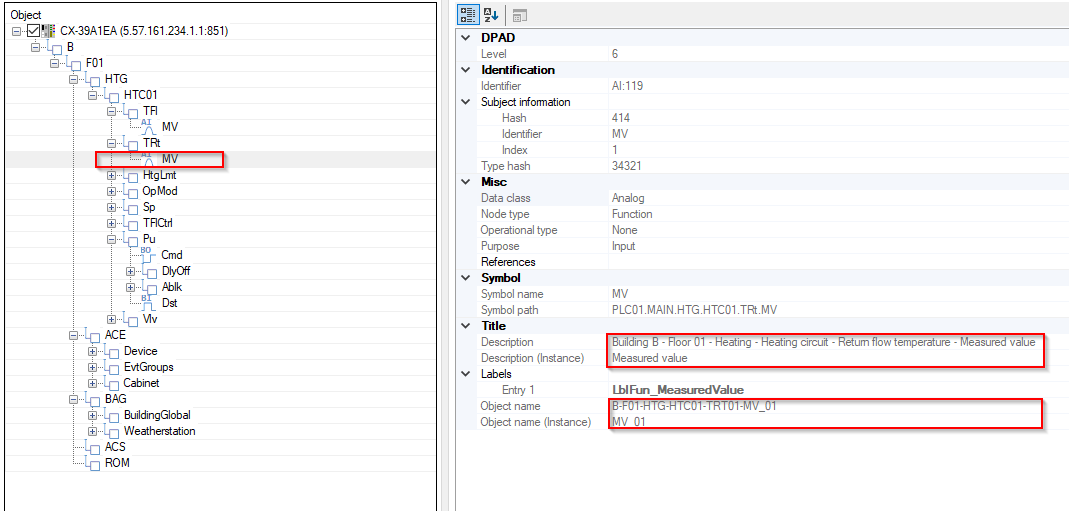The image size is (1069, 511).
Task: Click the Hash value 414
Action: (620, 118)
